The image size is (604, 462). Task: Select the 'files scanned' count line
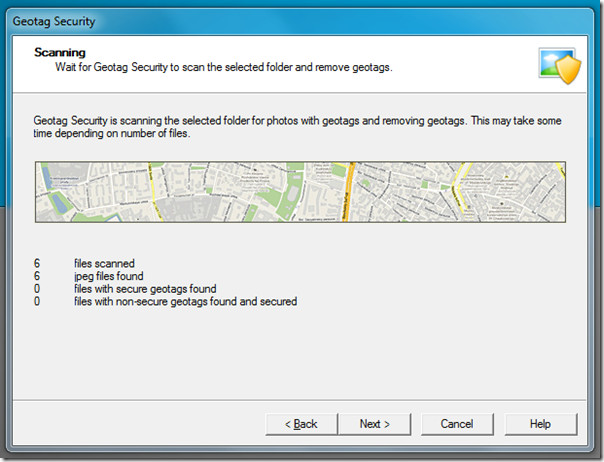84,264
